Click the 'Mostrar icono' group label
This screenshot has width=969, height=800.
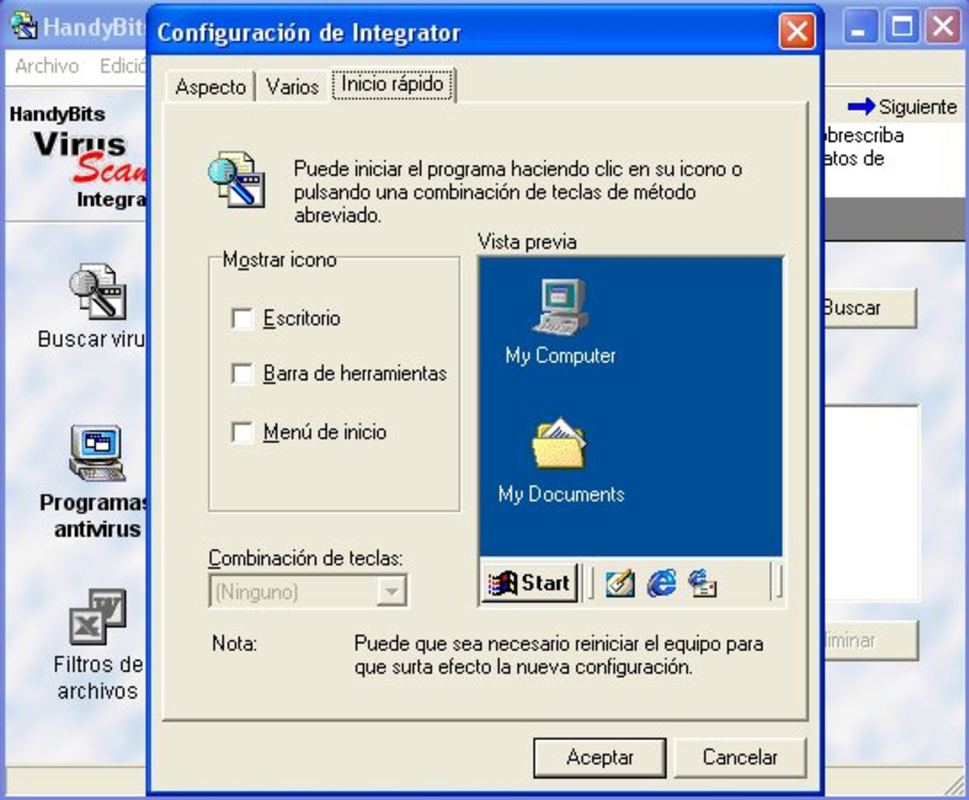[279, 260]
